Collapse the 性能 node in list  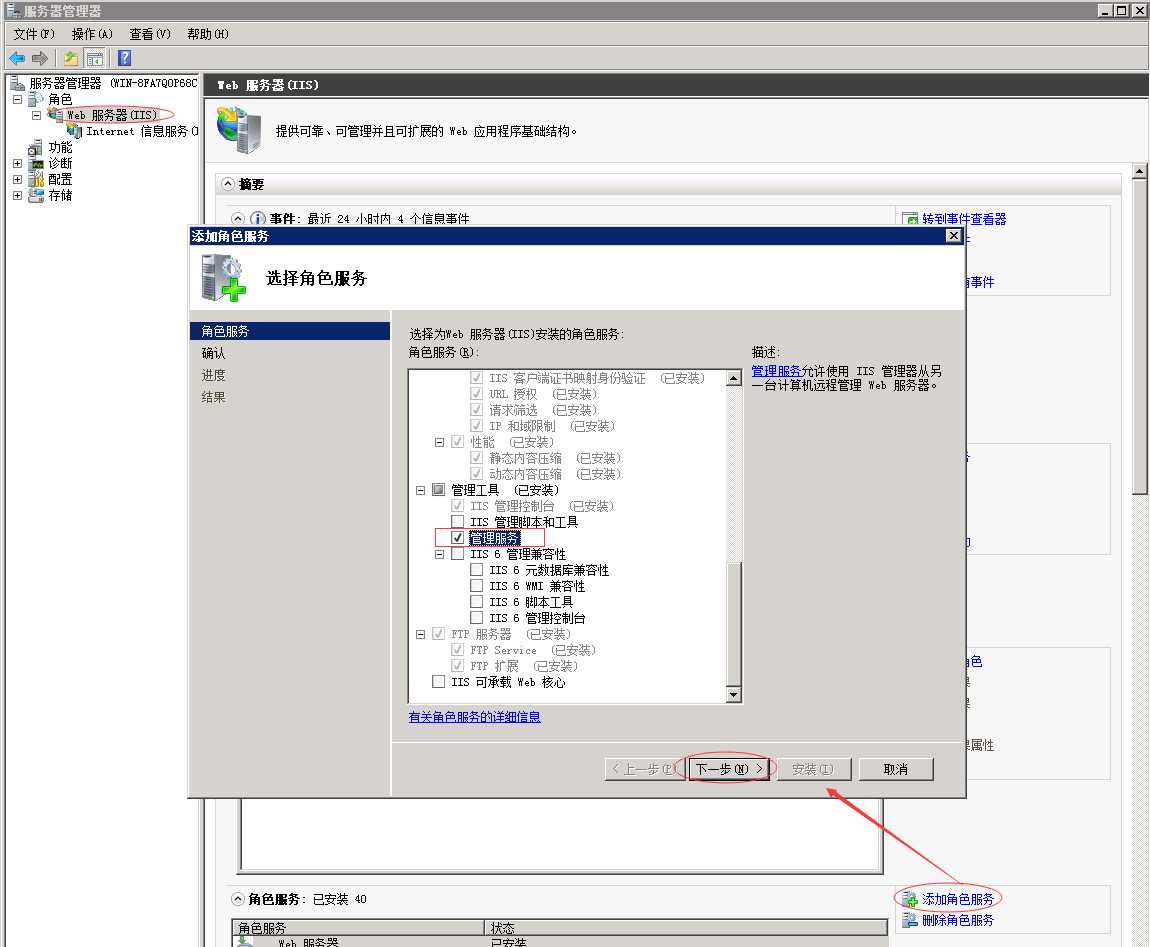(439, 442)
